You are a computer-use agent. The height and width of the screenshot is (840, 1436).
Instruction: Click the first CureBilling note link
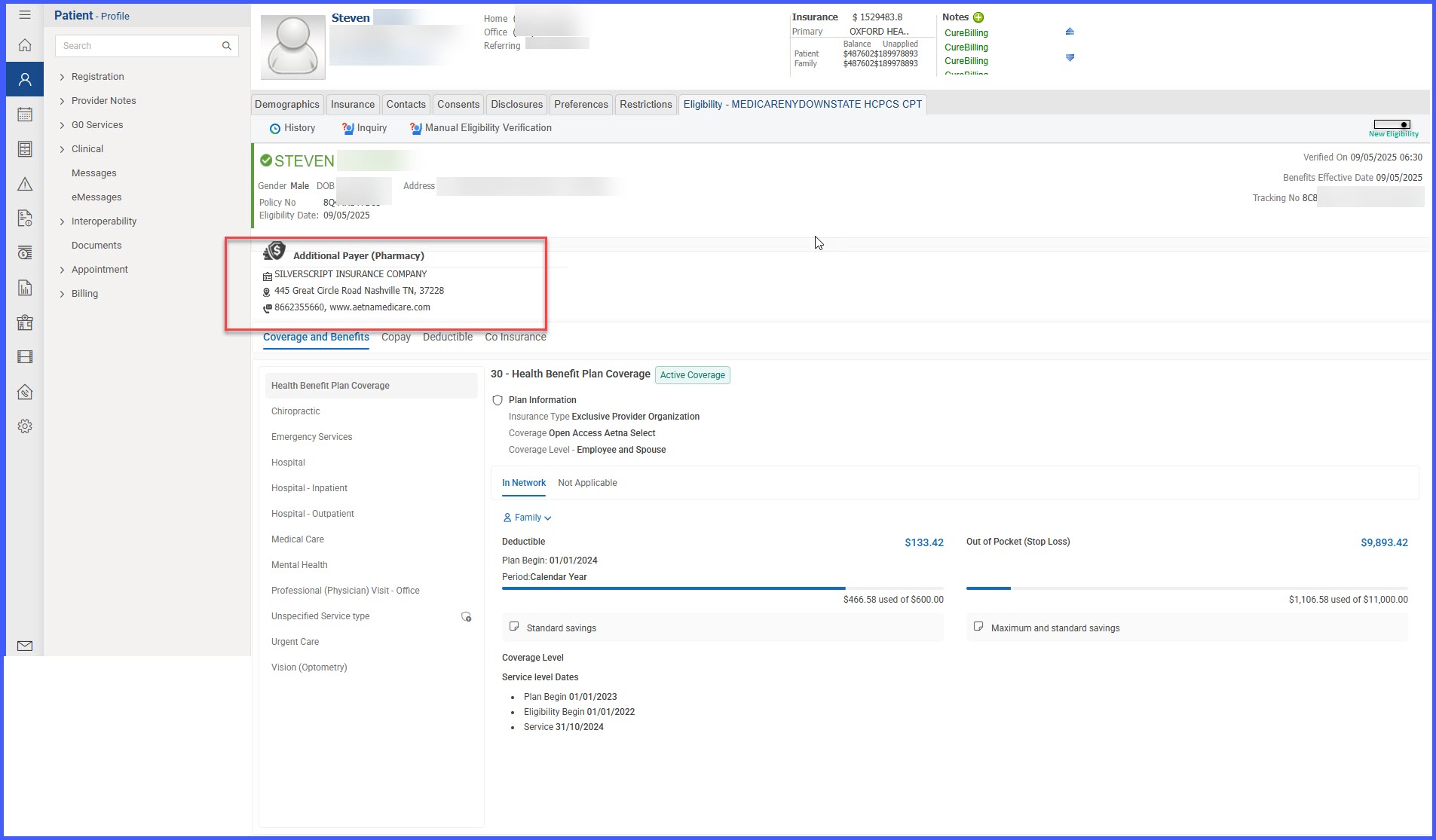pos(966,33)
